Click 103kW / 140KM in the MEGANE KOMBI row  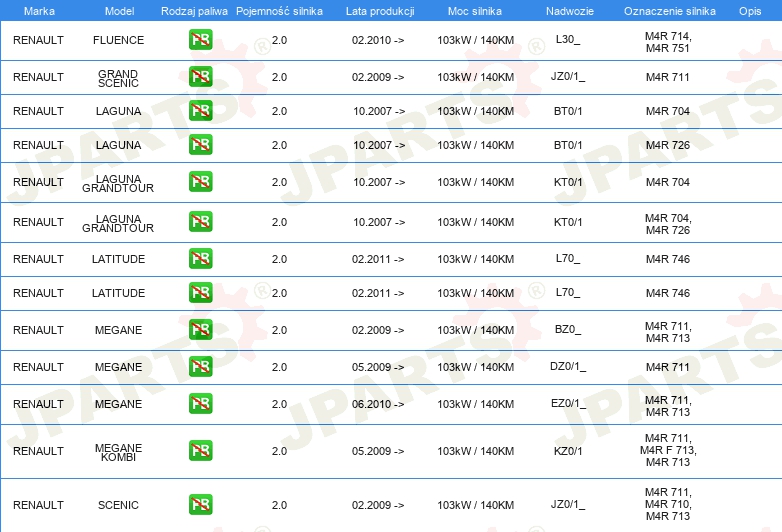(x=476, y=451)
